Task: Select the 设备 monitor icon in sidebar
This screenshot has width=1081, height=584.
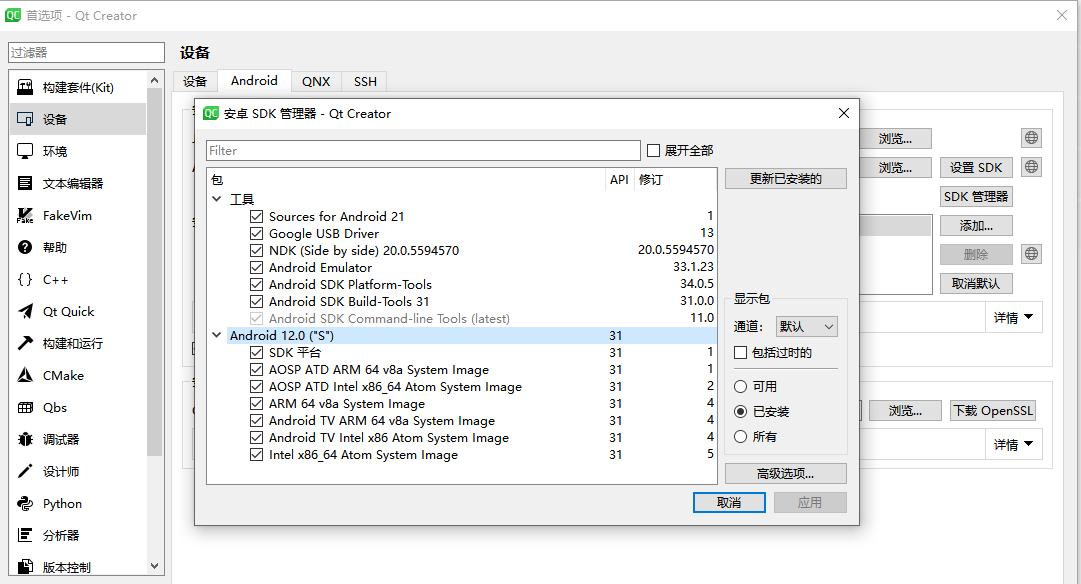Action: [x=25, y=119]
